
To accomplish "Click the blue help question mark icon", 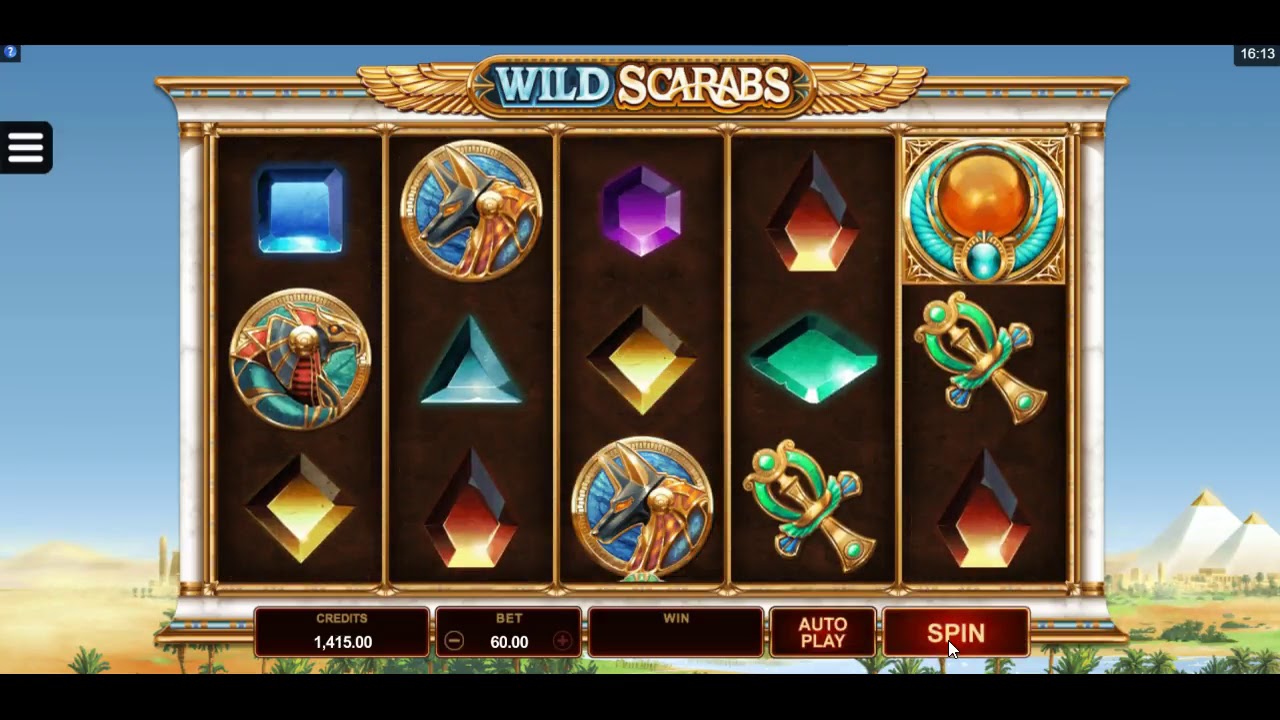I will tap(10, 52).
